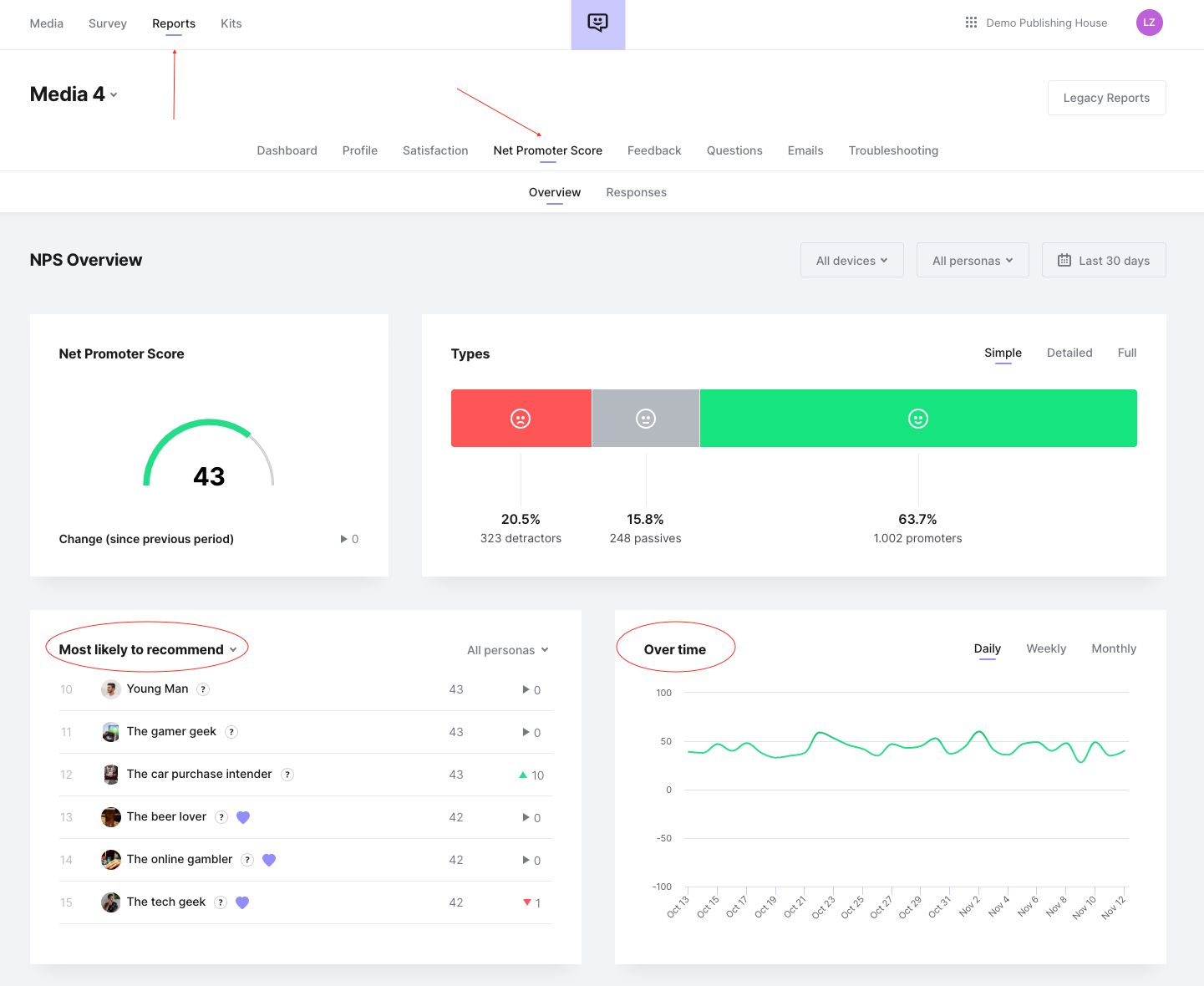Select Monthly in Over time chart
1204x986 pixels.
coord(1114,648)
